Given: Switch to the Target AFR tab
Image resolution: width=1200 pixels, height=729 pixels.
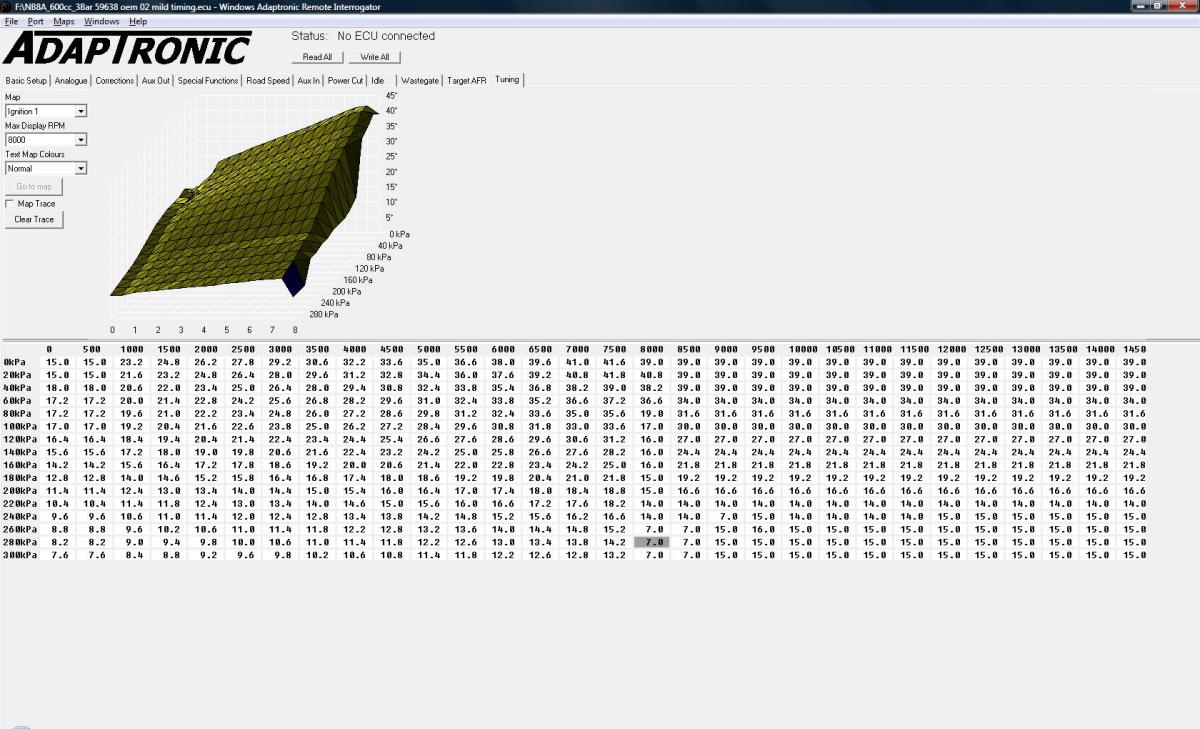Looking at the screenshot, I should pyautogui.click(x=466, y=81).
